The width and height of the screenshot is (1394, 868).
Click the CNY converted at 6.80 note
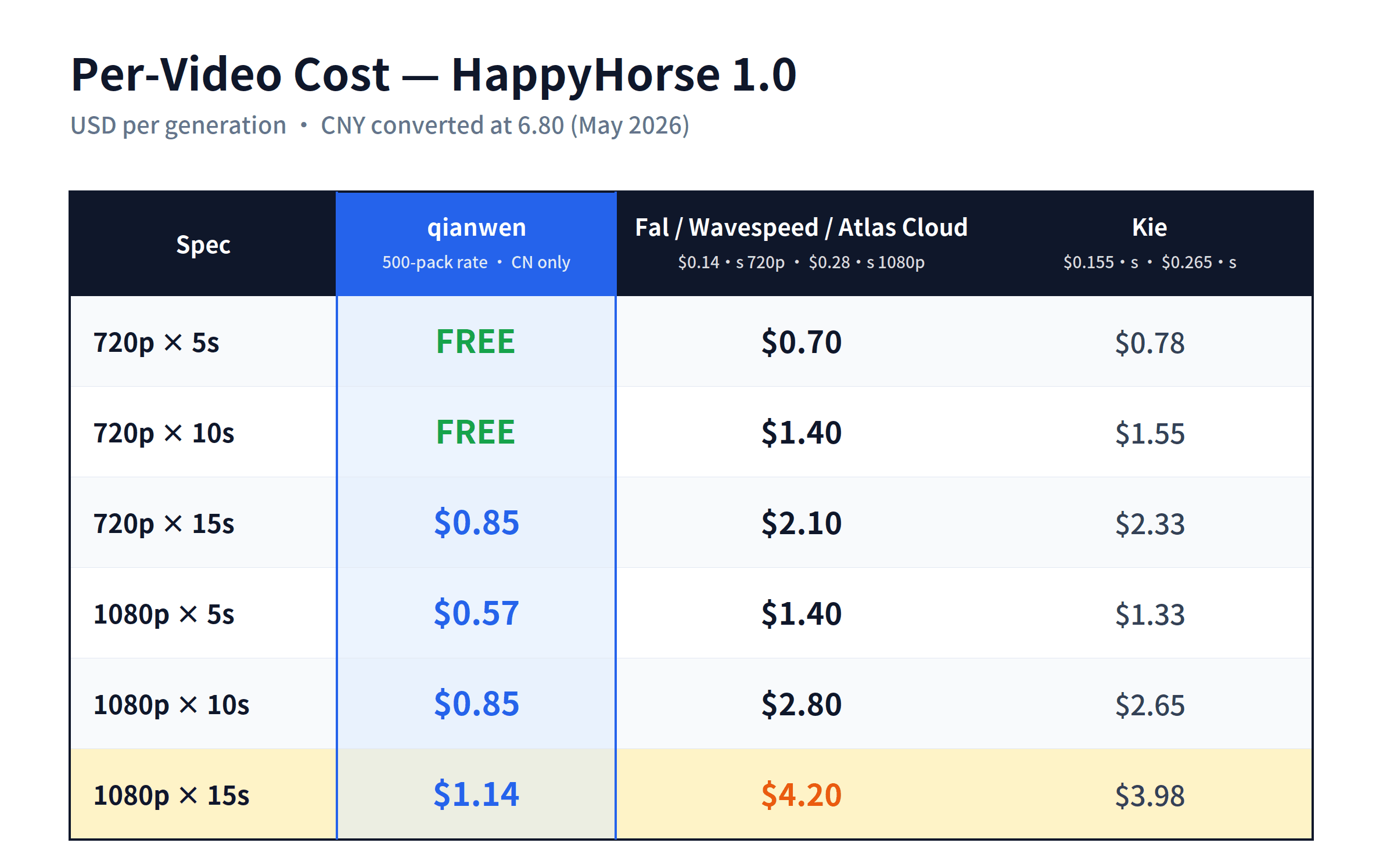505,125
